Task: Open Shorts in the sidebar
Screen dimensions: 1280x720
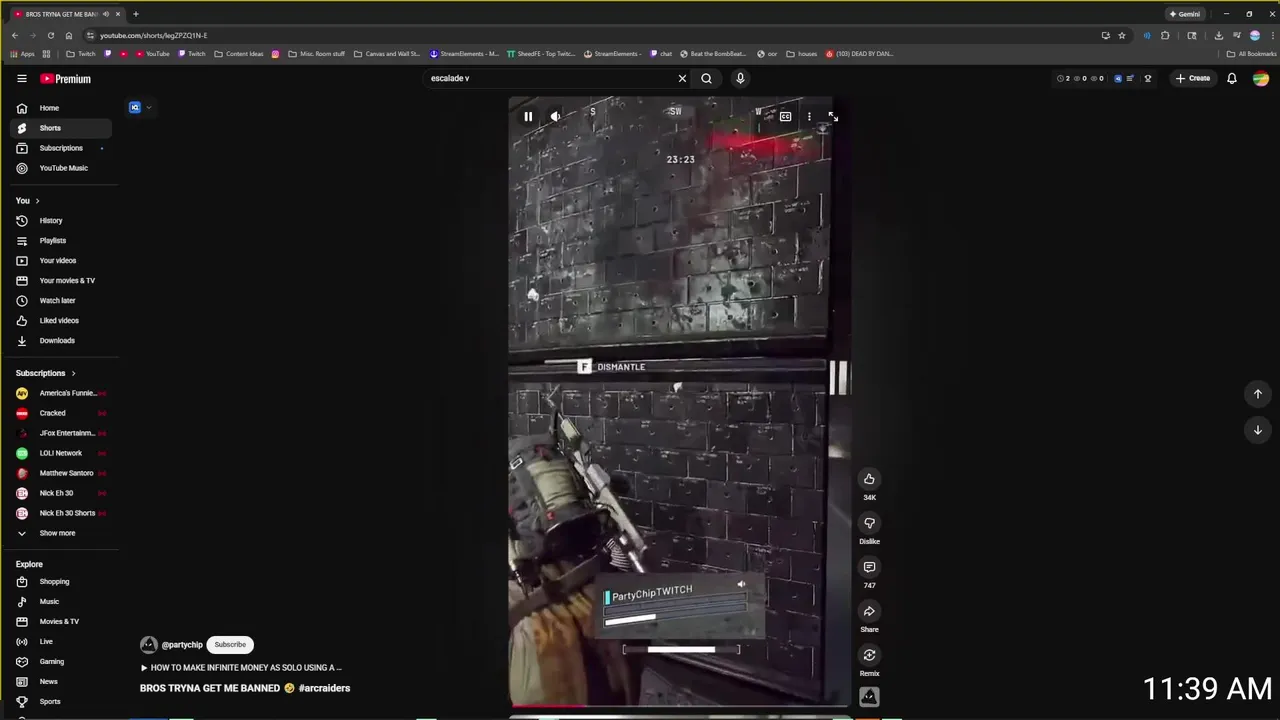Action: [x=60, y=128]
